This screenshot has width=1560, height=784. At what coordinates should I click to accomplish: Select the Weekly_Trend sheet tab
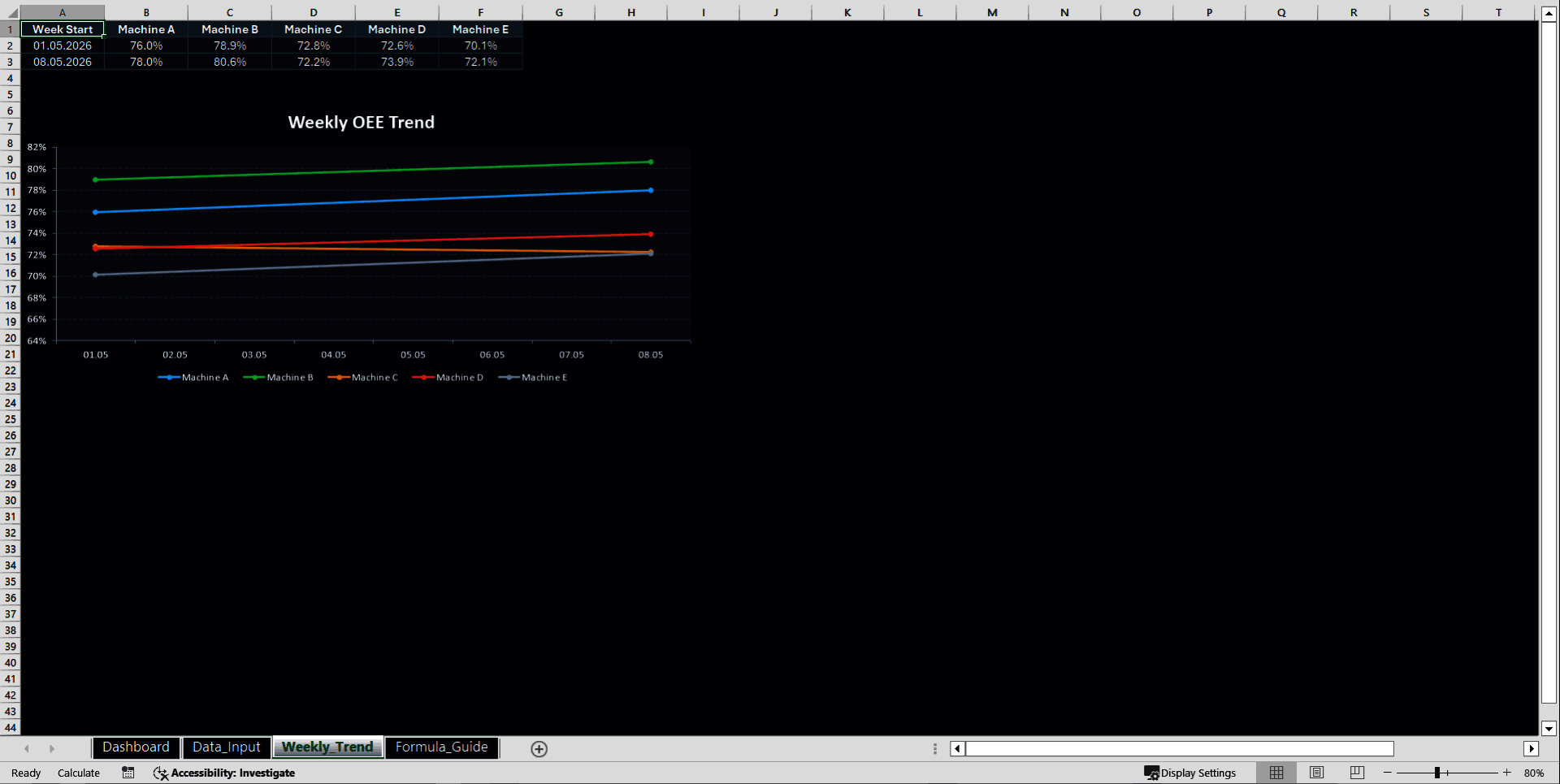click(x=327, y=747)
